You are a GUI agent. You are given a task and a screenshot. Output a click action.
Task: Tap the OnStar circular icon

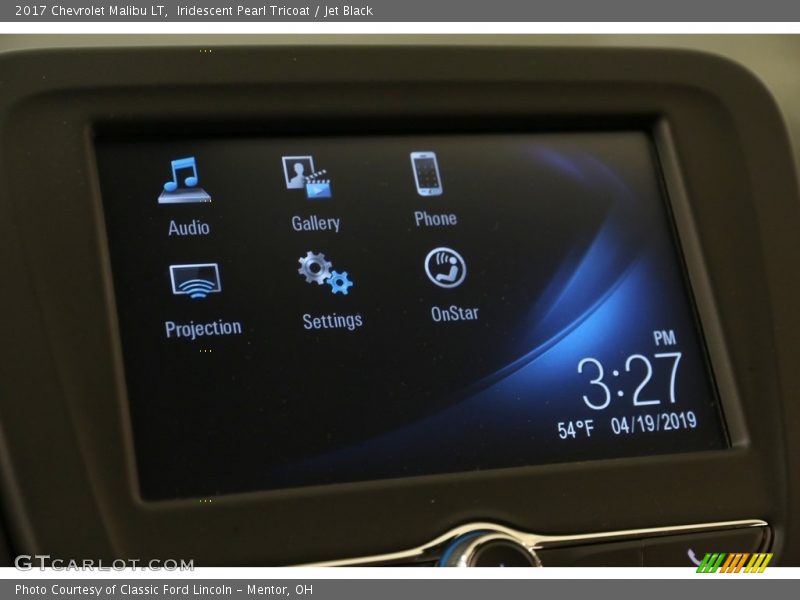[x=445, y=268]
